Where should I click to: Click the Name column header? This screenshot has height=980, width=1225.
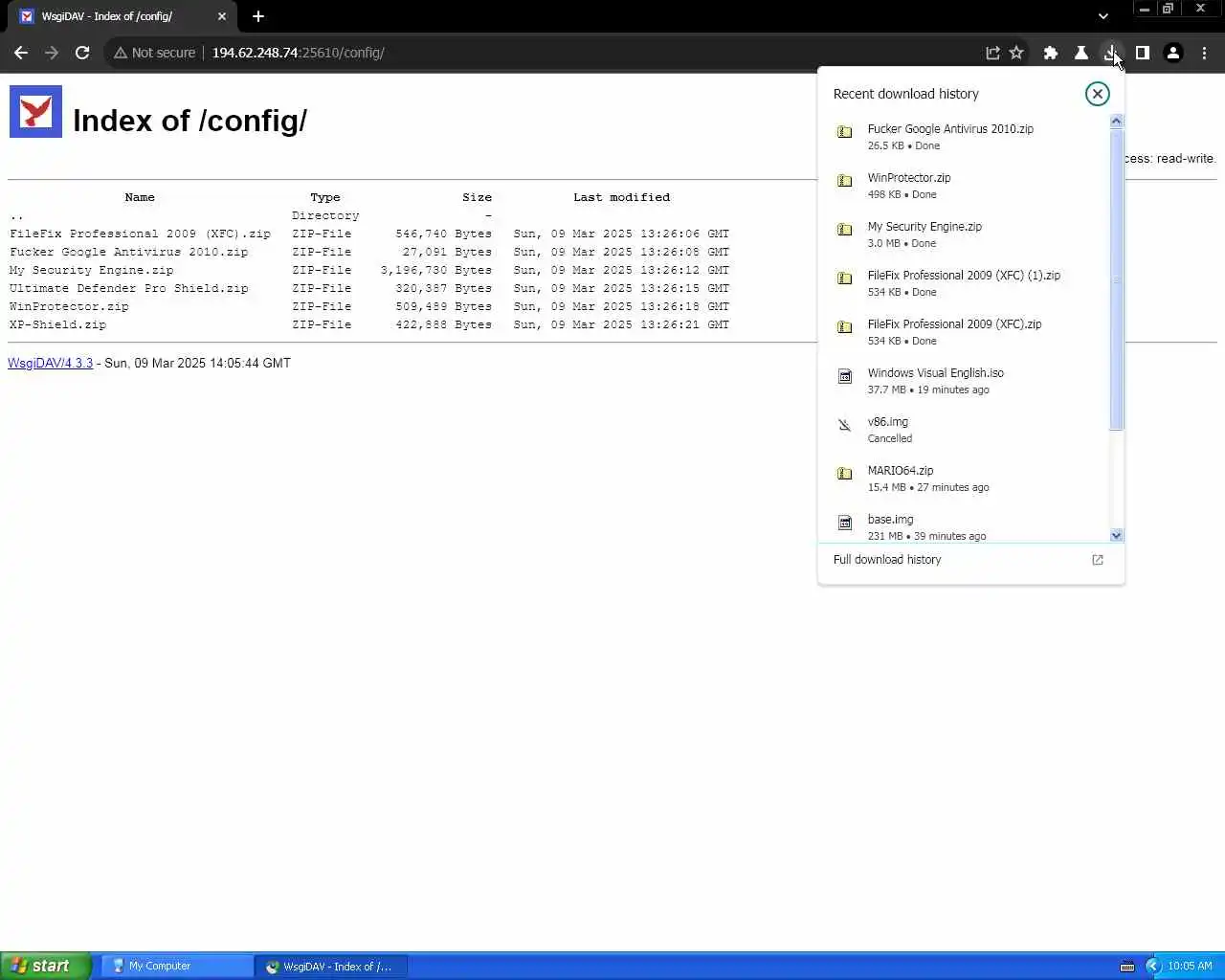coord(140,197)
